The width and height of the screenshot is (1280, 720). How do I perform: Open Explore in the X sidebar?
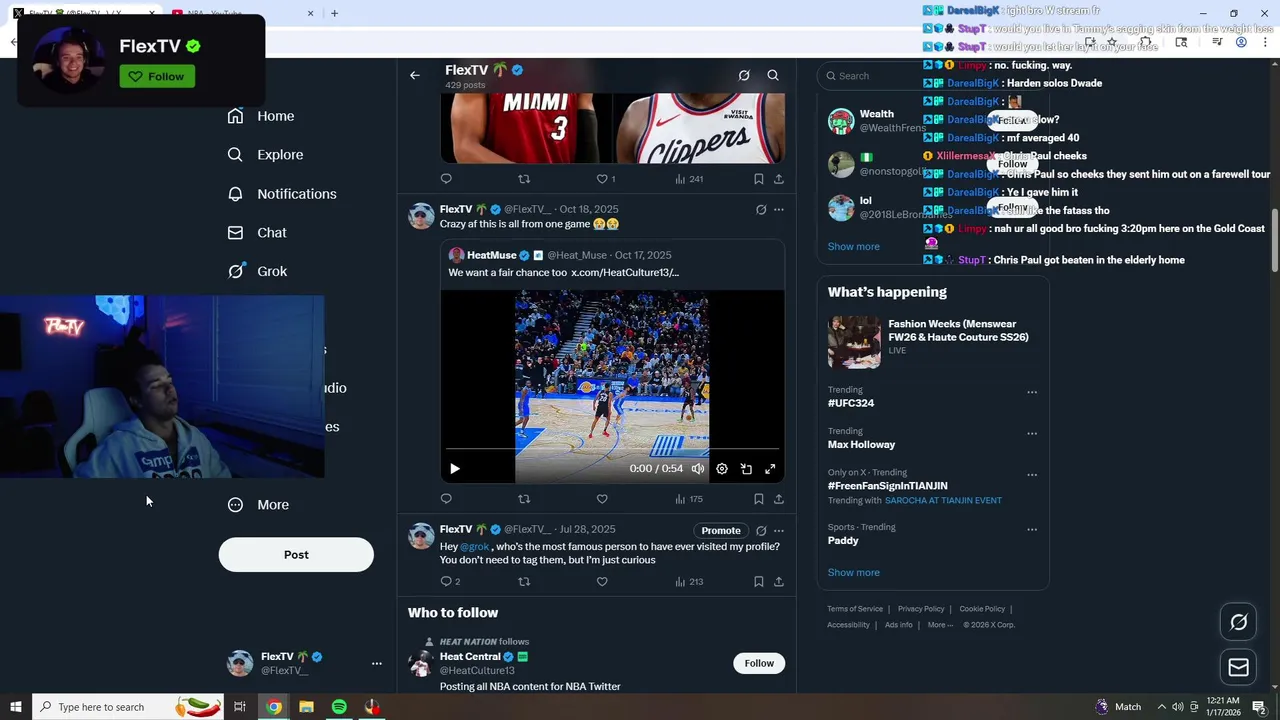tap(265, 155)
